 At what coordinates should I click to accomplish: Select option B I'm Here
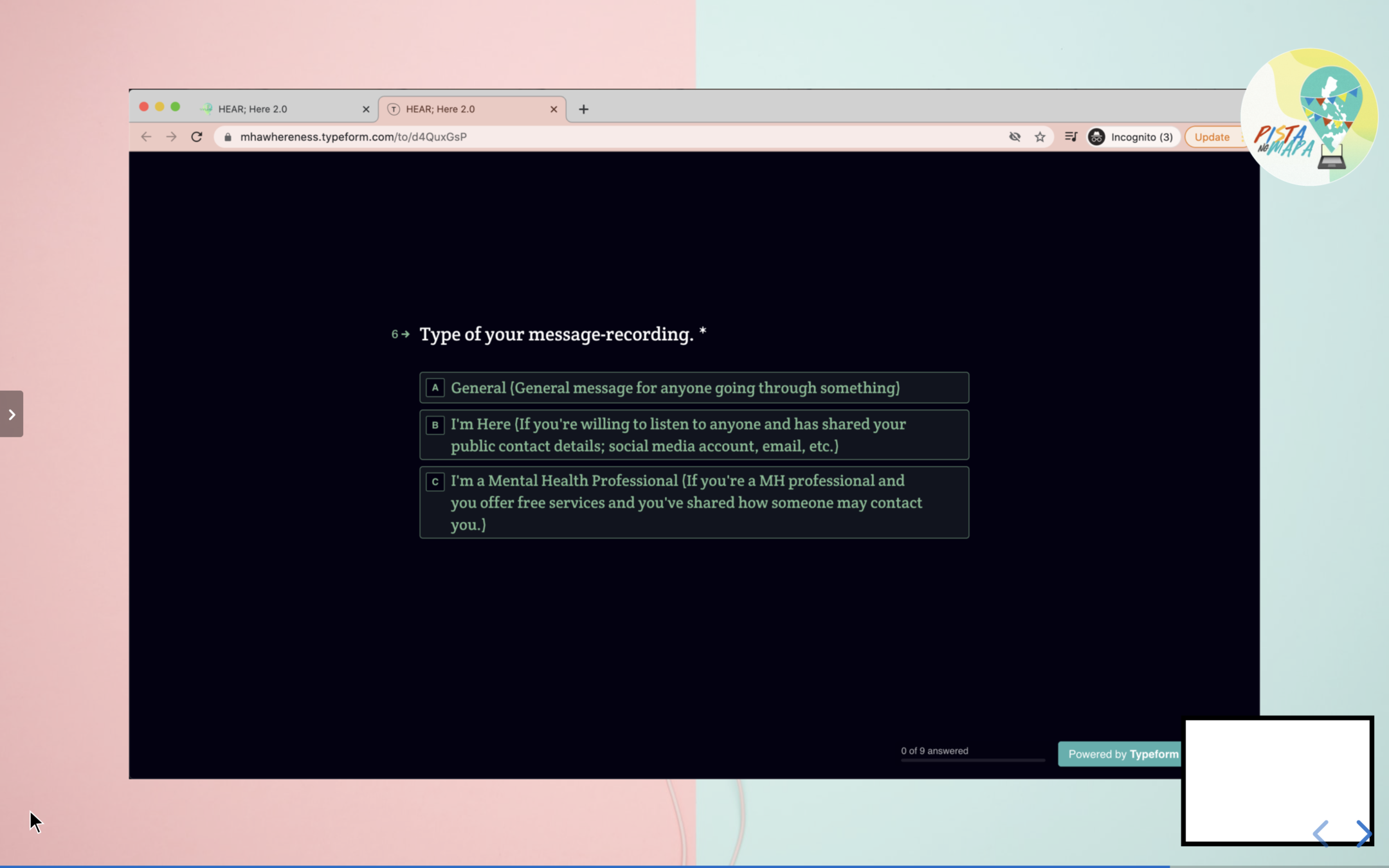coord(694,435)
